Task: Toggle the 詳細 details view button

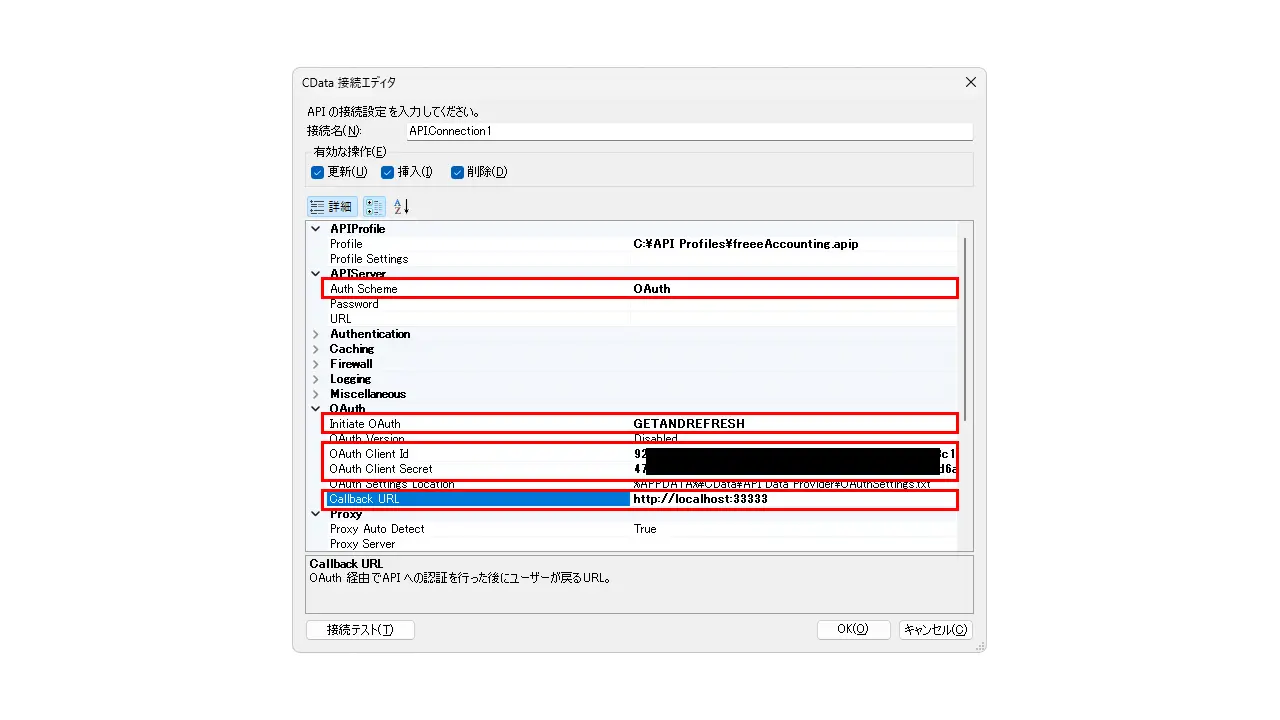Action: pyautogui.click(x=332, y=207)
